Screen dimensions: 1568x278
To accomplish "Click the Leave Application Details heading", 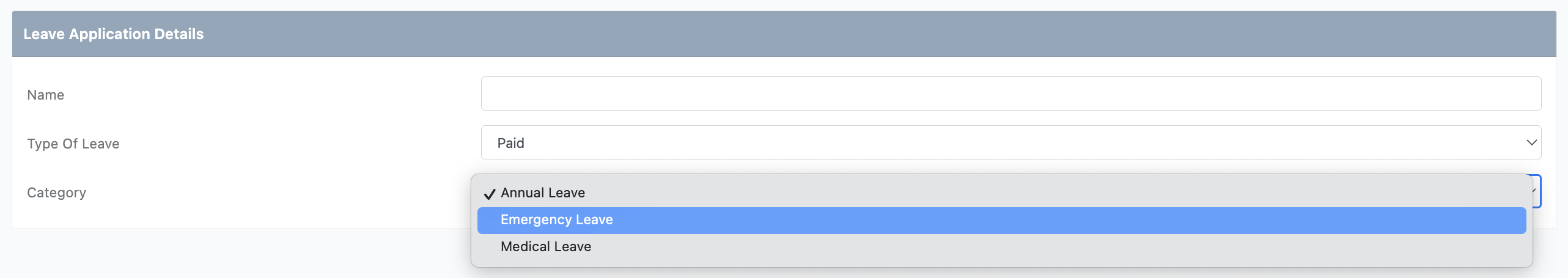I will click(x=113, y=34).
